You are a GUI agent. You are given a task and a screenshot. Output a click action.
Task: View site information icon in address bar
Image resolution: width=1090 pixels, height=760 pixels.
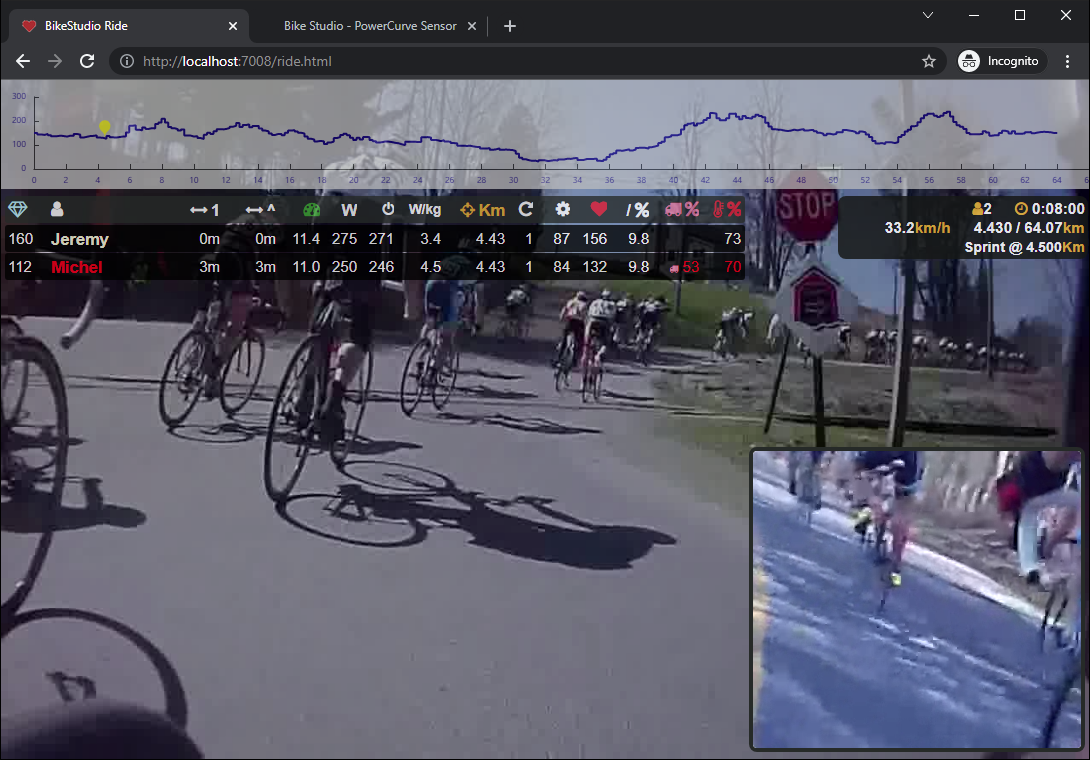[x=127, y=61]
